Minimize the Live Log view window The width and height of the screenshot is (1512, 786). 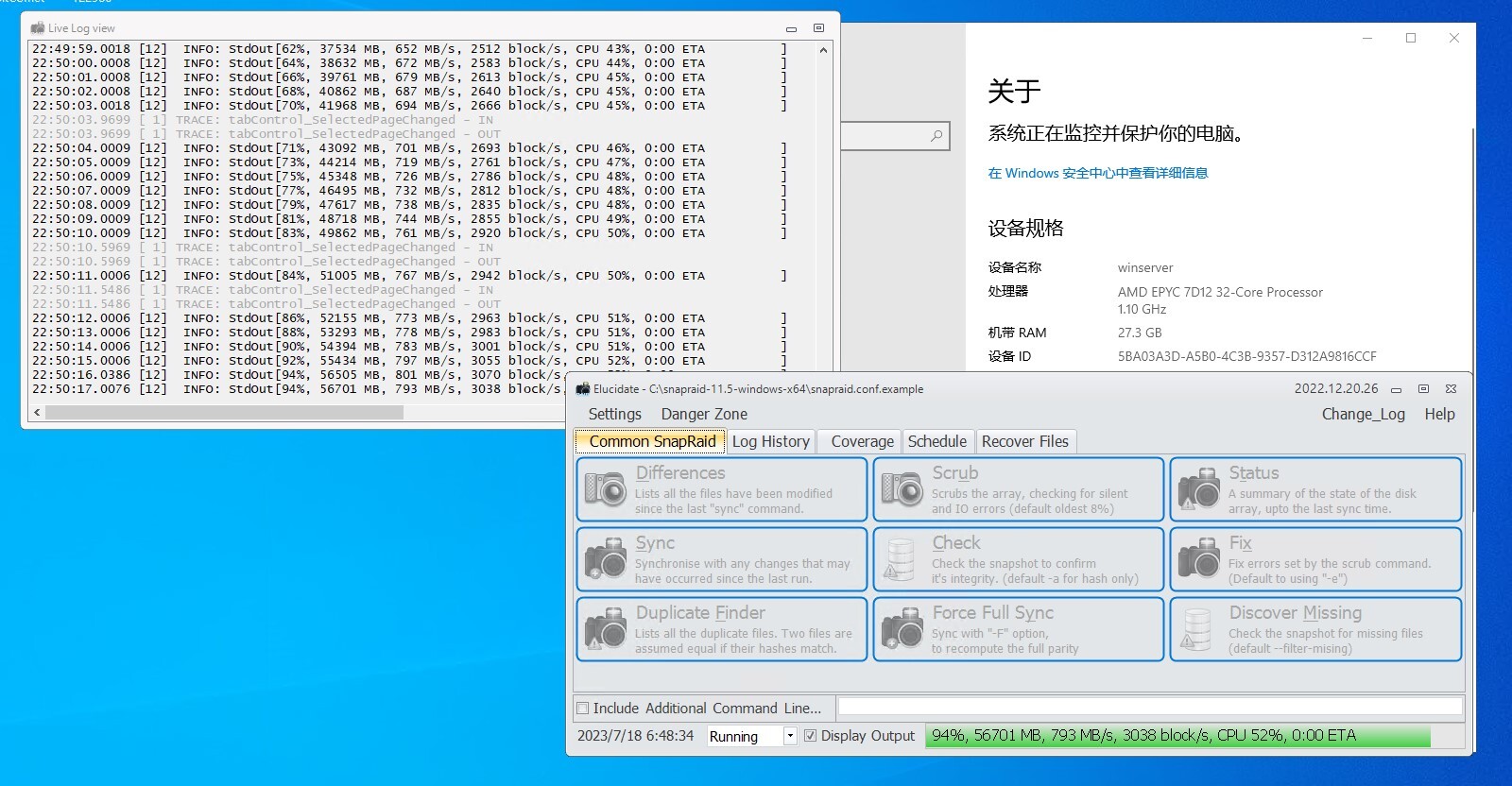792,28
